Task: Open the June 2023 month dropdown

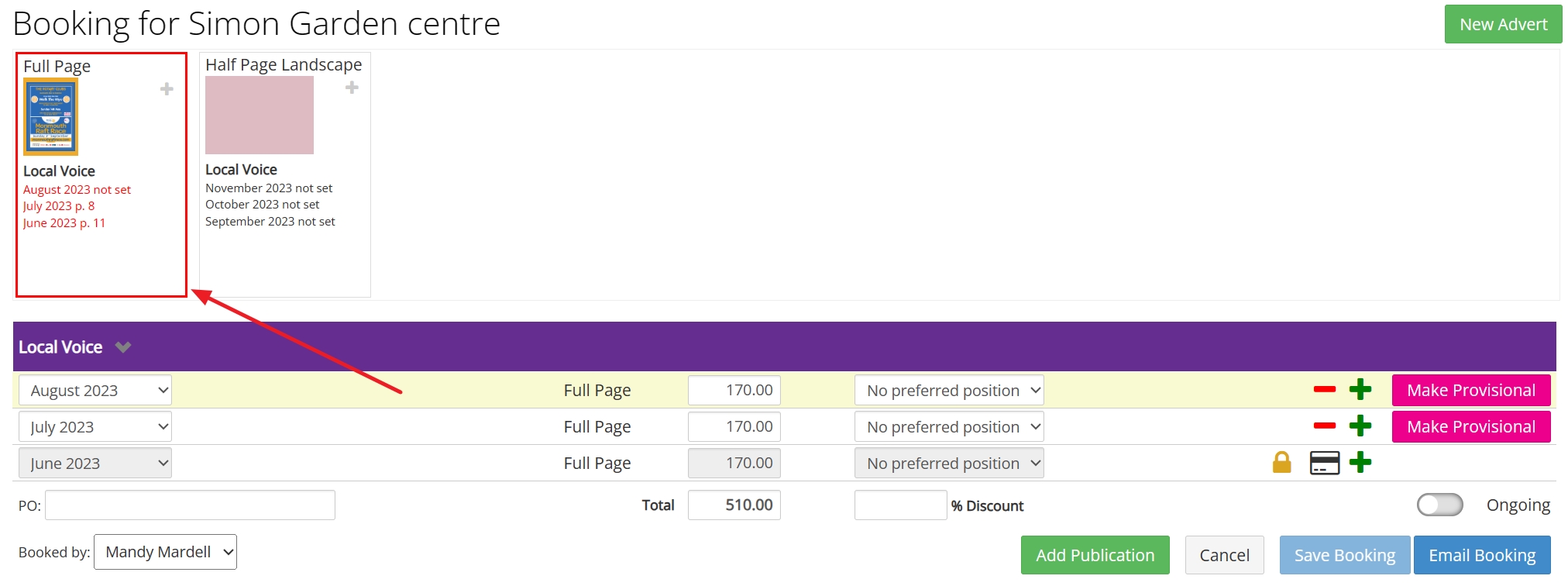Action: click(95, 463)
